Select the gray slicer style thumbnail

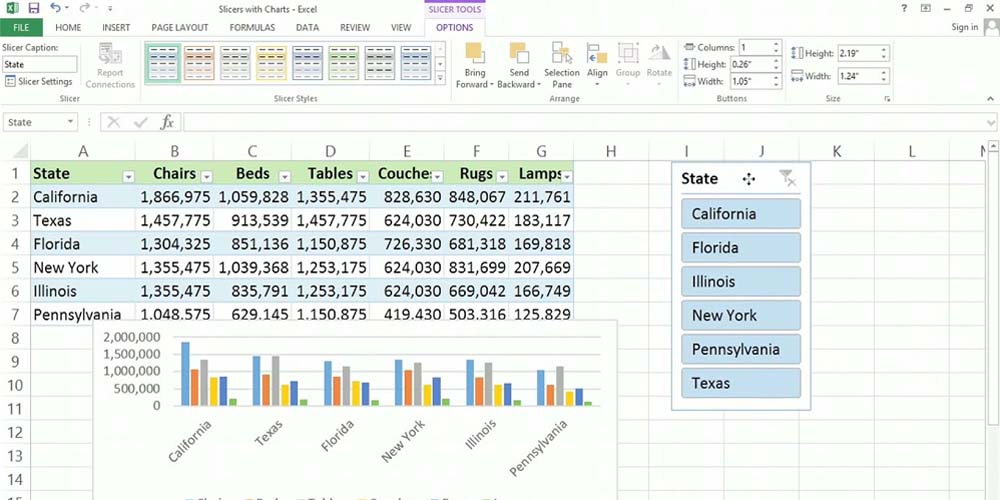click(236, 62)
